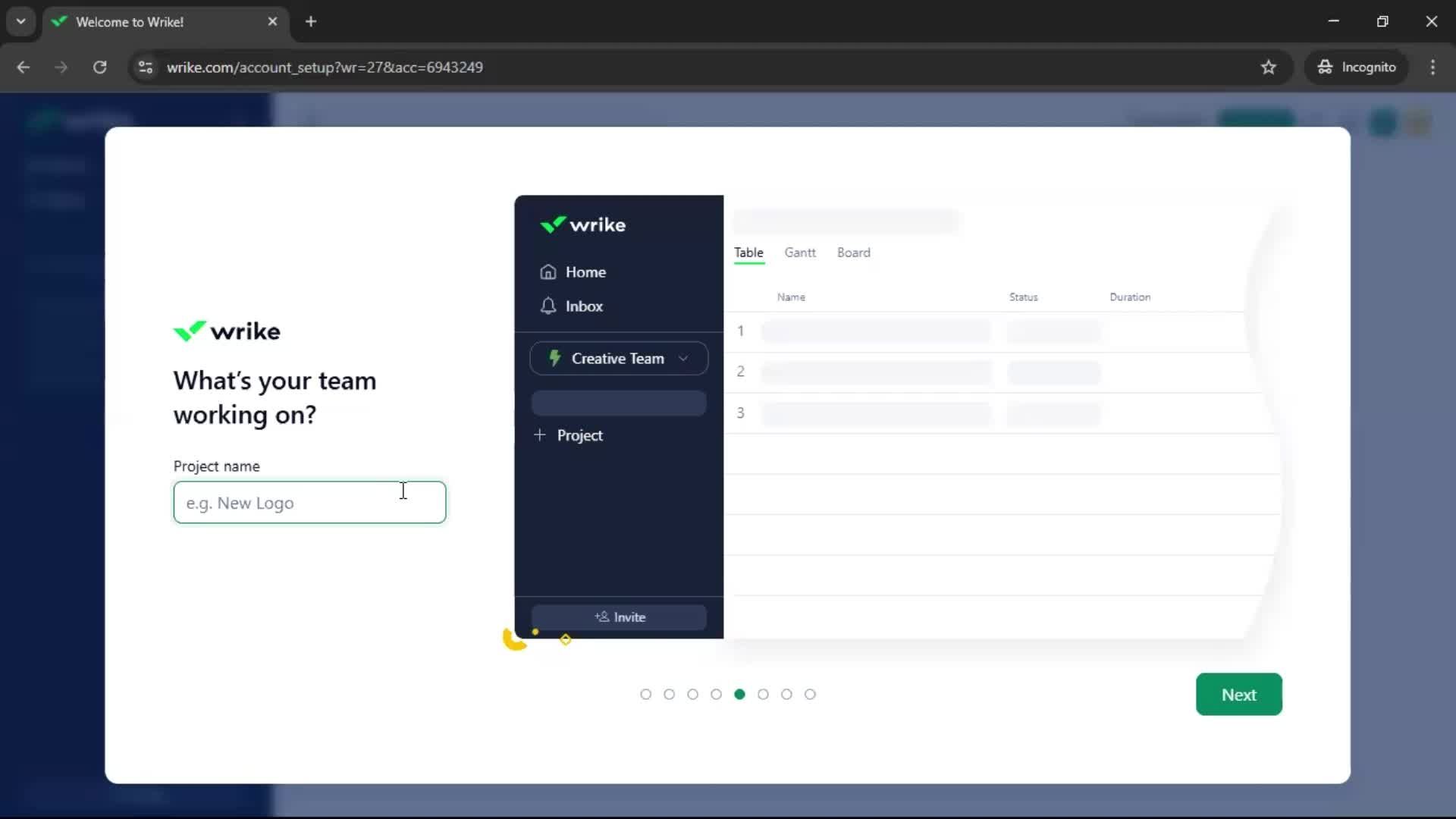Click the browser forward arrow
Screen dimensions: 1456x819
[61, 67]
